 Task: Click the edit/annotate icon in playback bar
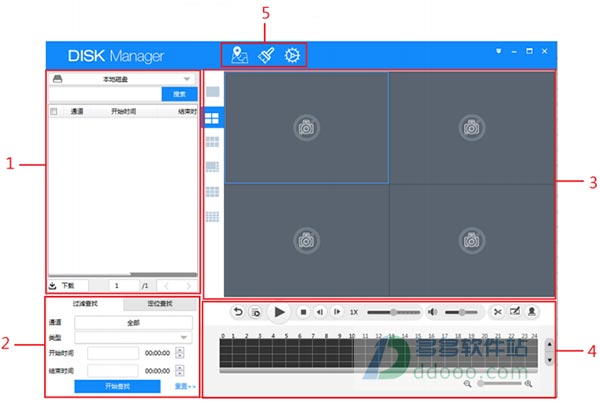[x=515, y=311]
